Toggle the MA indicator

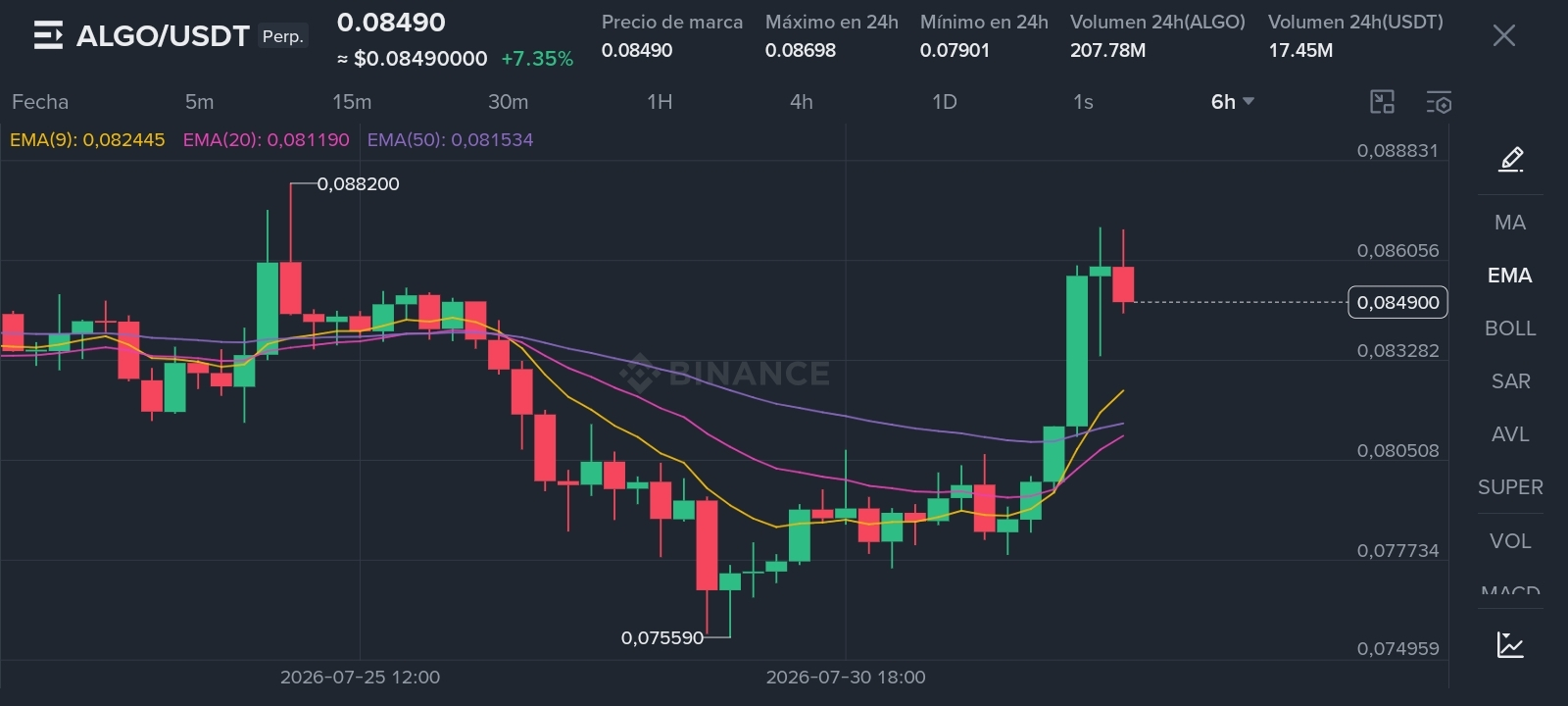click(x=1510, y=223)
